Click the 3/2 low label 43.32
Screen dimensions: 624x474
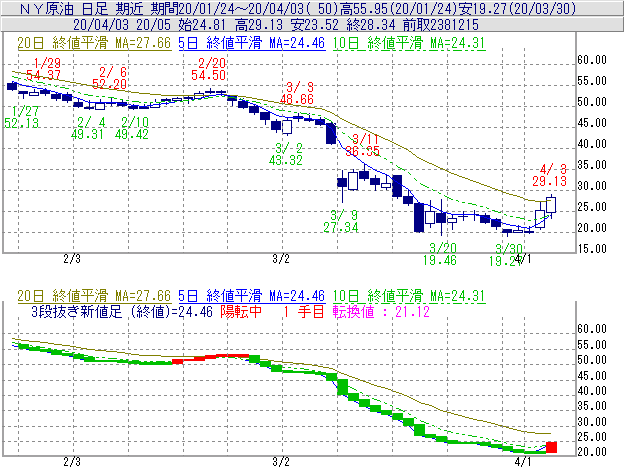[x=286, y=154]
